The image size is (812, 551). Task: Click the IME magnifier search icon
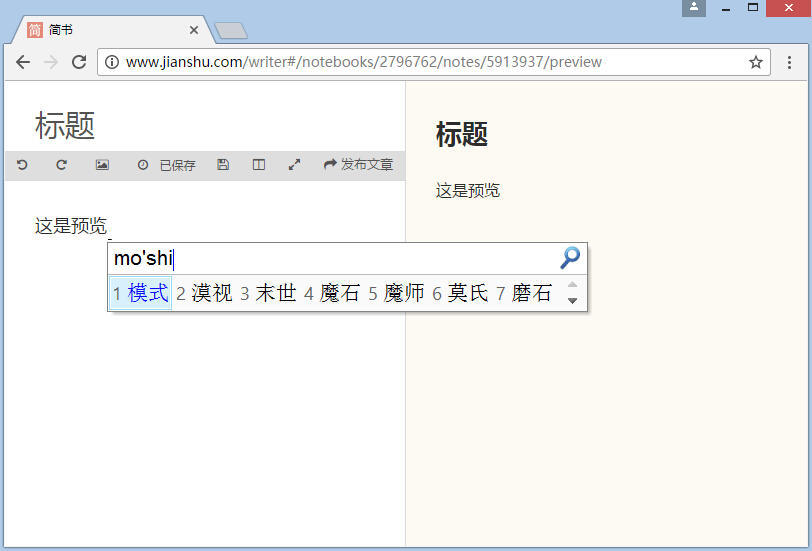pos(570,258)
